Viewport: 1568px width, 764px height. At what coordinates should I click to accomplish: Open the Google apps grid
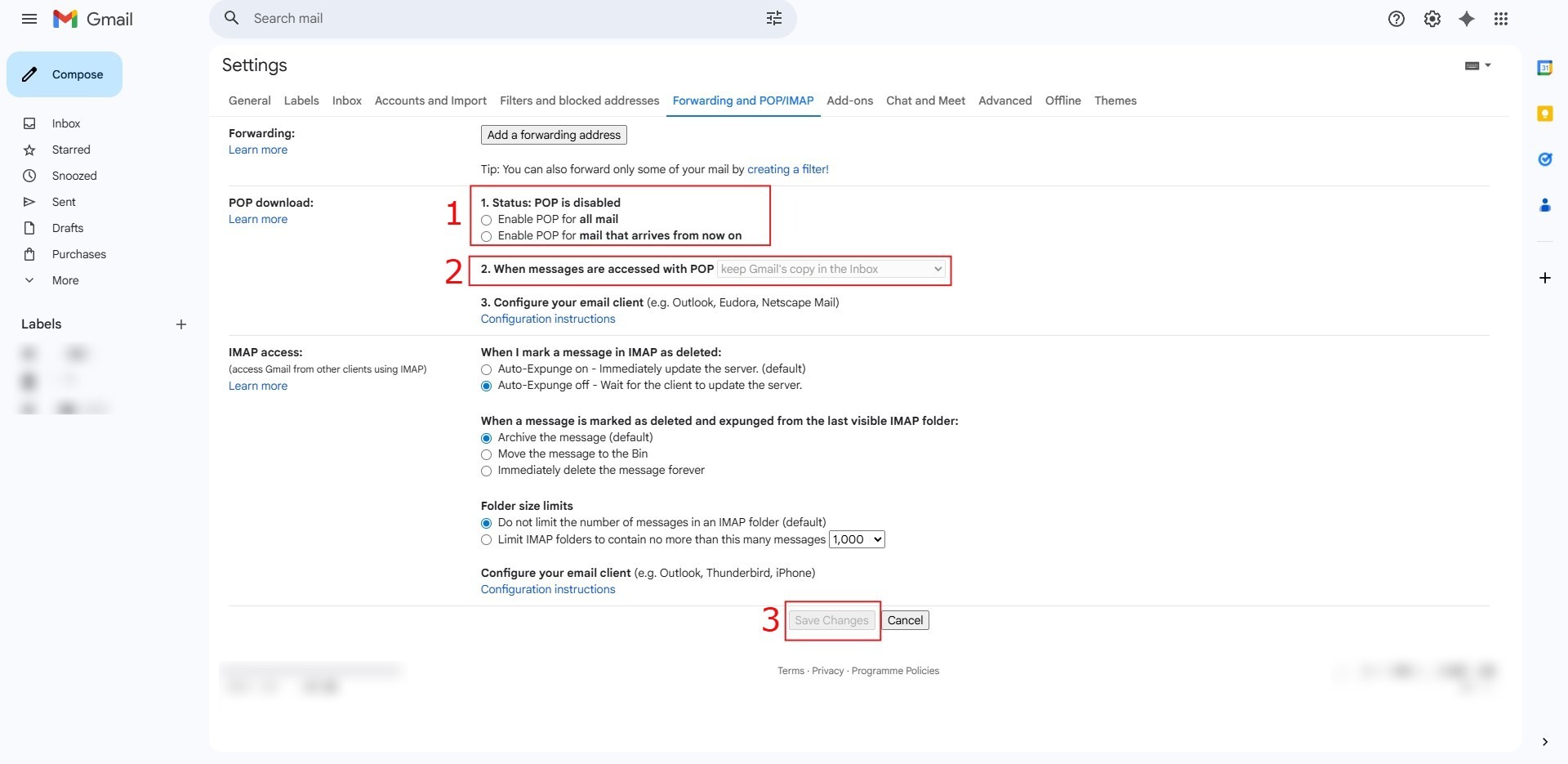1500,19
